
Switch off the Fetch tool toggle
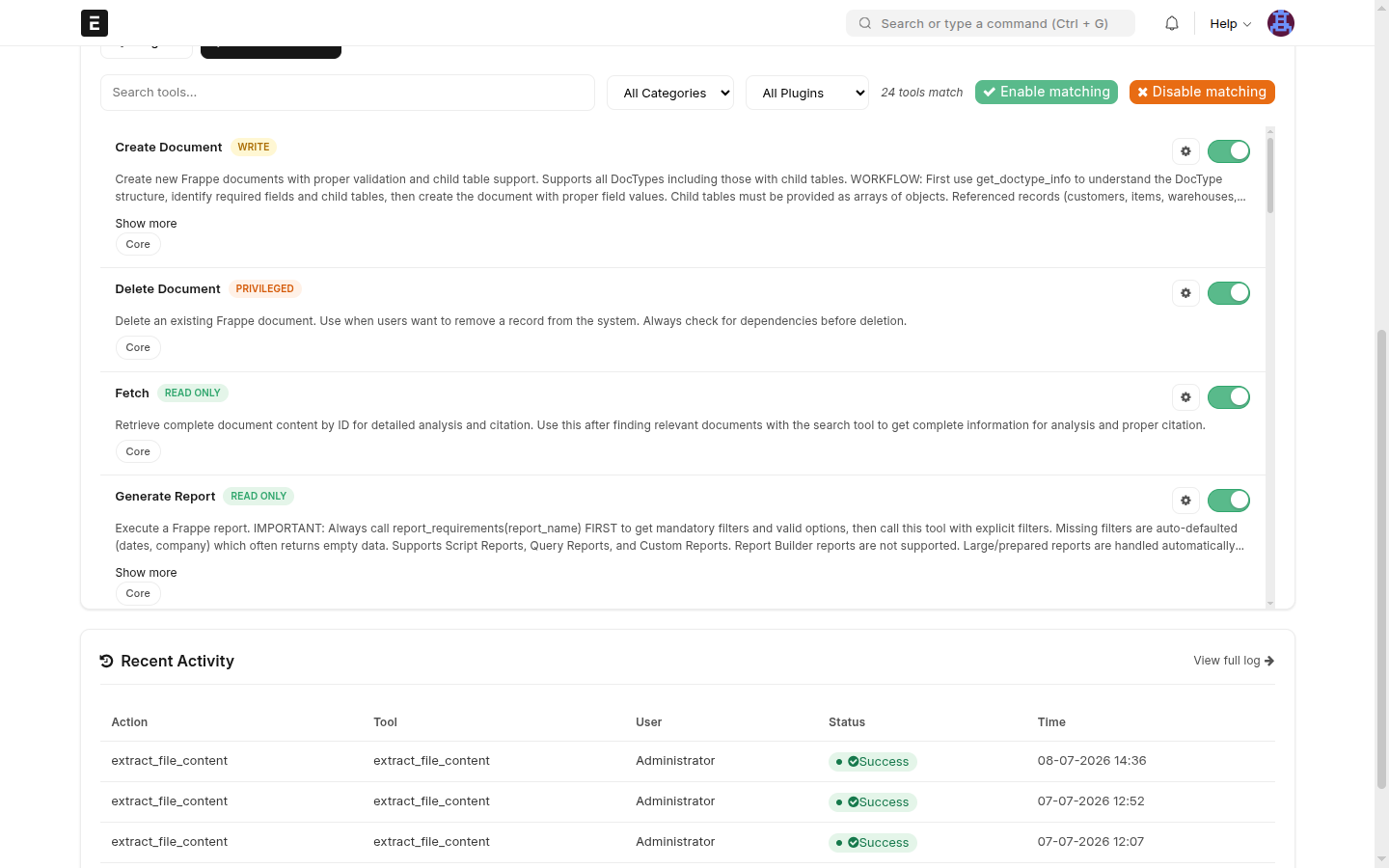click(x=1228, y=397)
